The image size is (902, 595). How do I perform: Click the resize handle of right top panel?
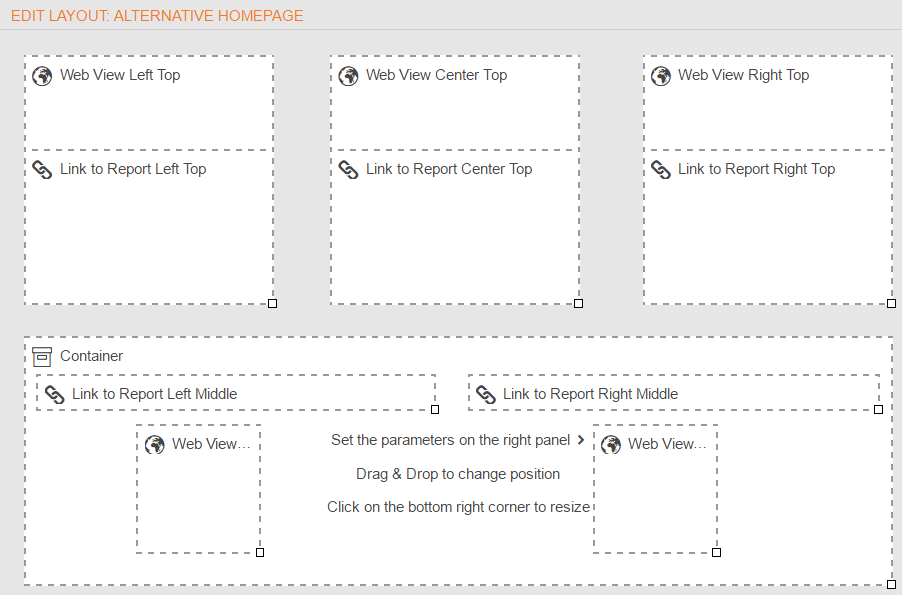891,303
